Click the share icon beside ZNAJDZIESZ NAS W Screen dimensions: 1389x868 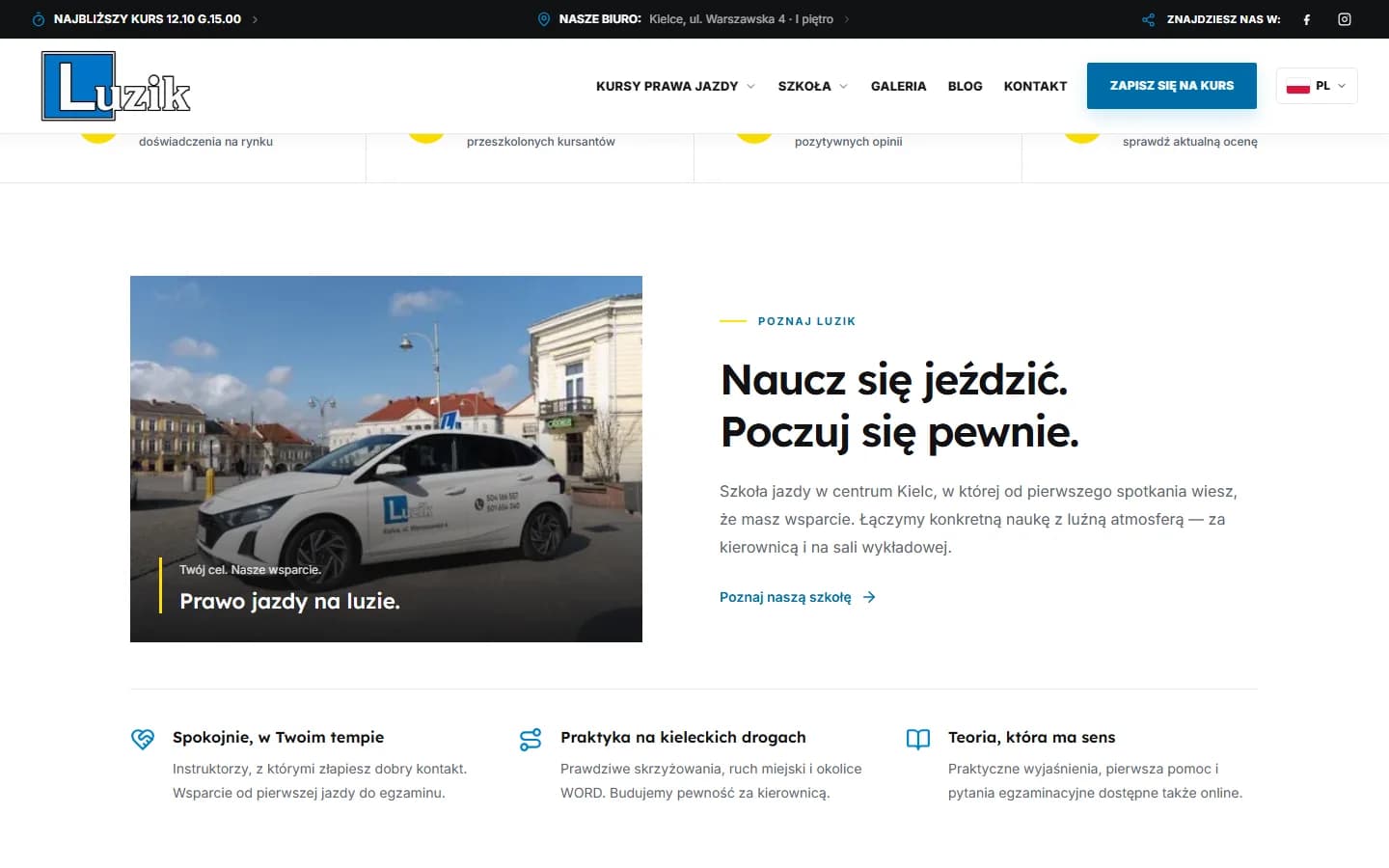coord(1148,19)
